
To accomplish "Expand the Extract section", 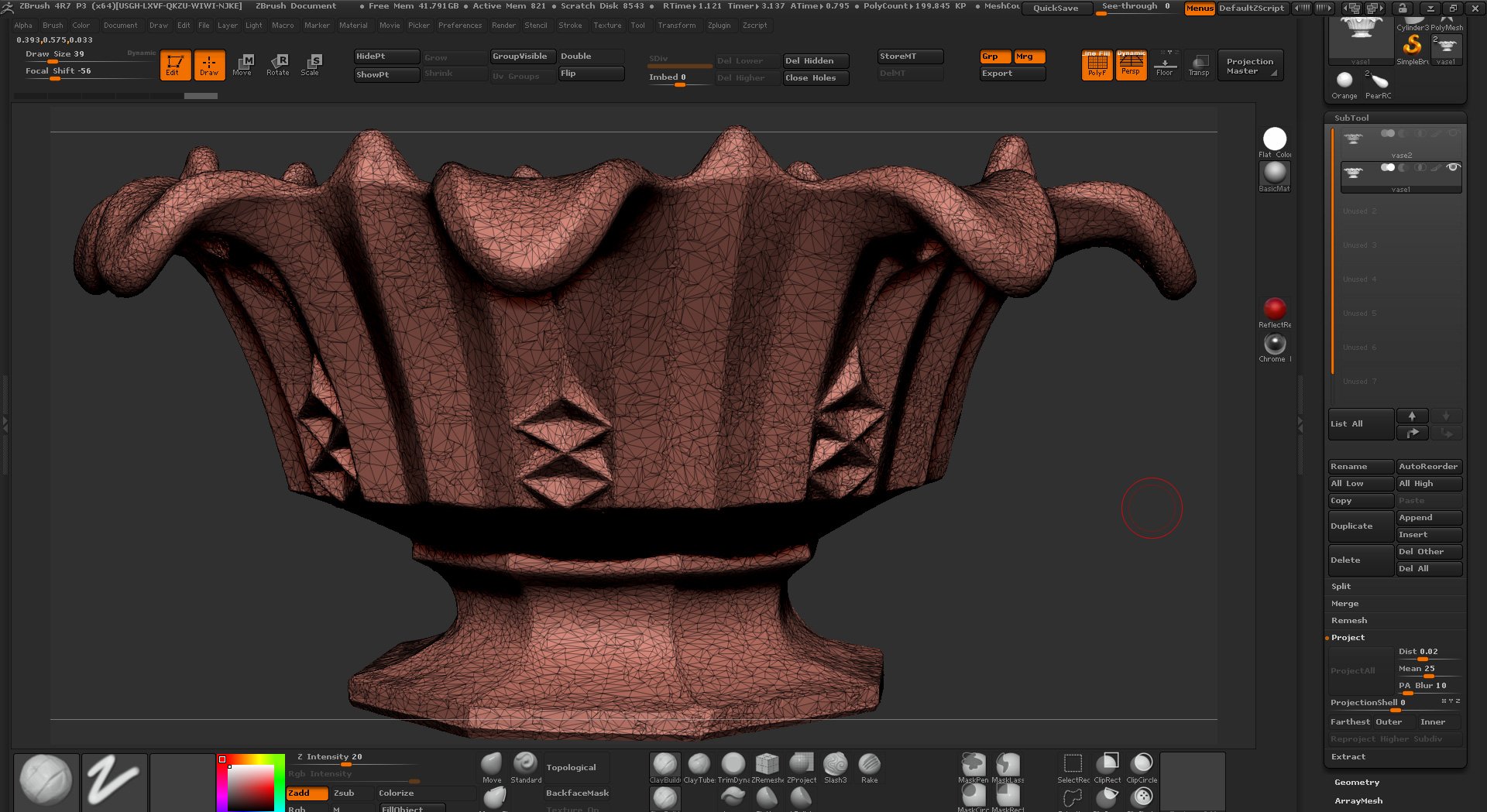I will (1348, 756).
